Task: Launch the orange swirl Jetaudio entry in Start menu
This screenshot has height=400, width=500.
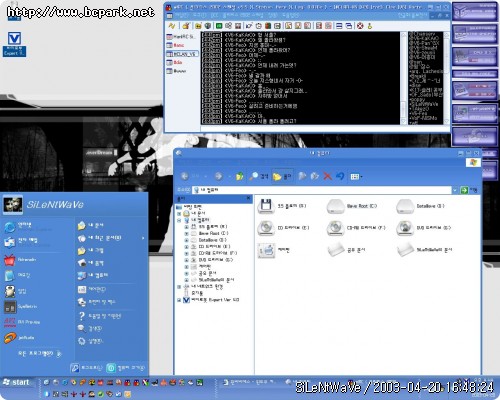Action: click(x=19, y=338)
